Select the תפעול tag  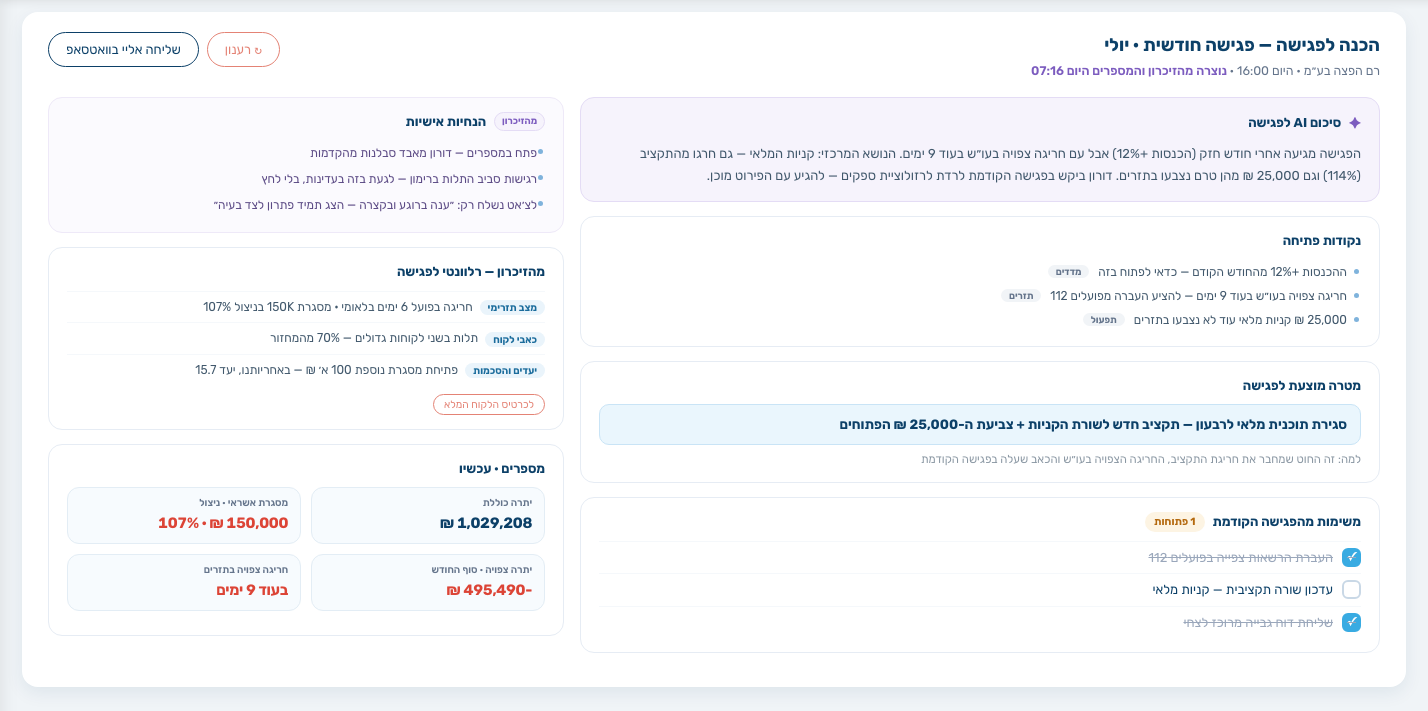(1104, 320)
